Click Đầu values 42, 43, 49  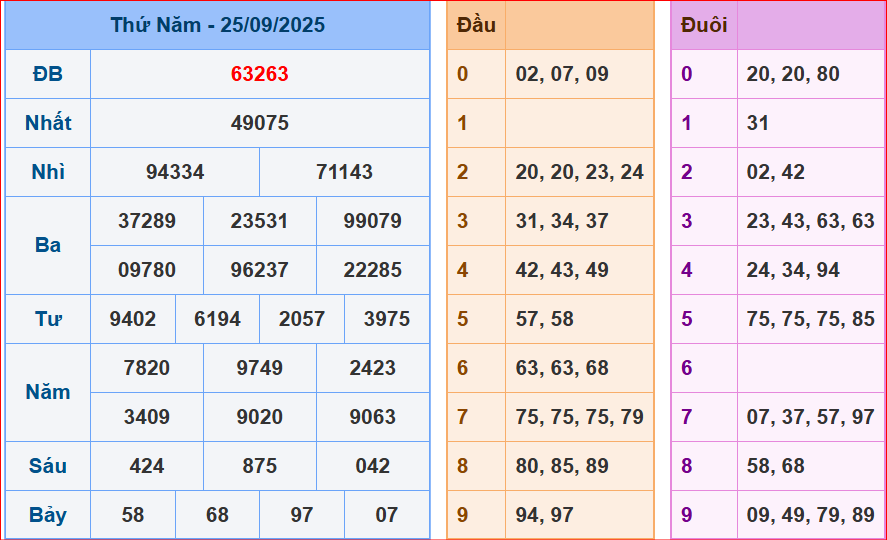562,270
